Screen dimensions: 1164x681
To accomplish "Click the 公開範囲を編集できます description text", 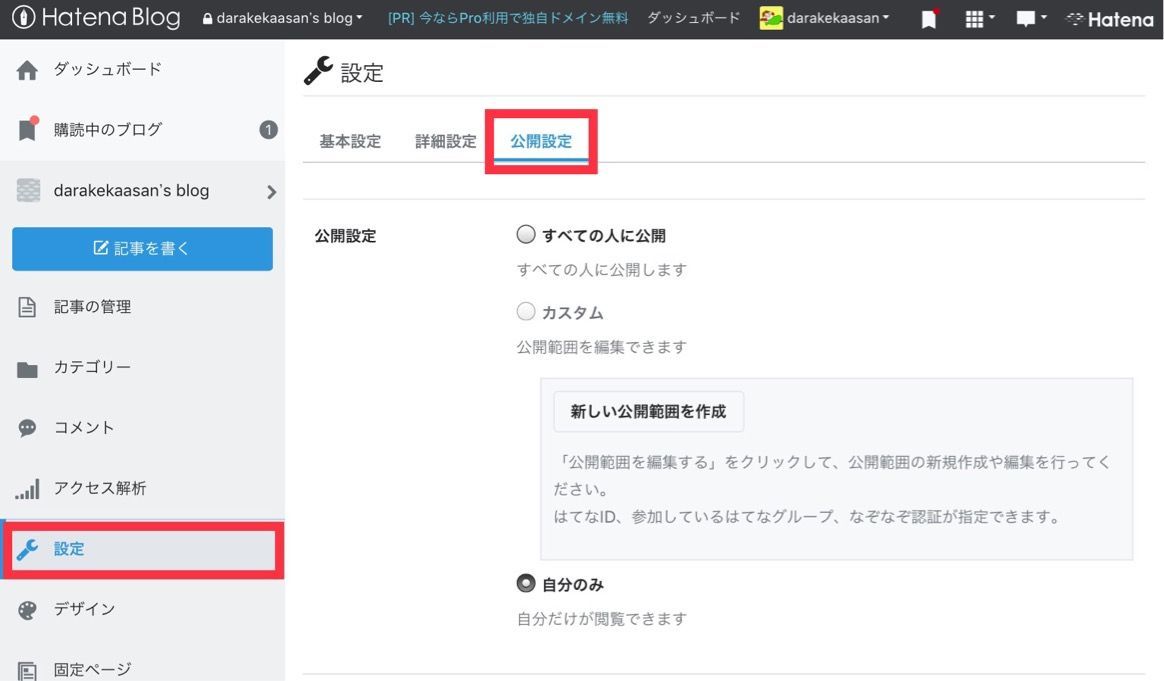I will (x=601, y=347).
